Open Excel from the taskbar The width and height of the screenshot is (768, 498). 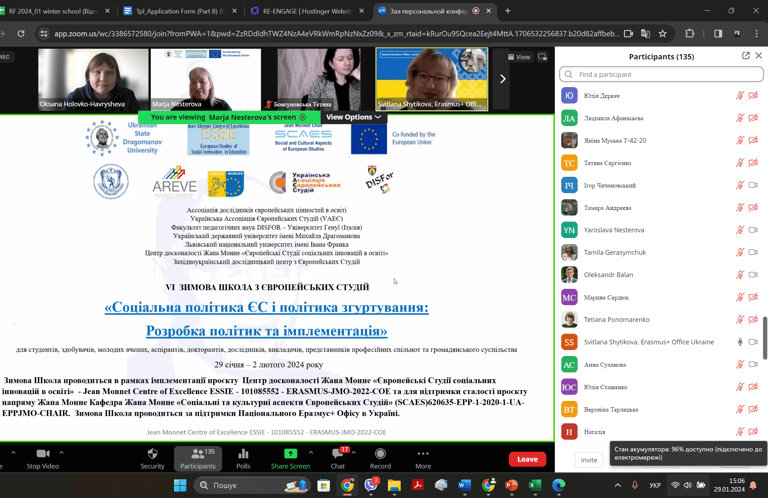(x=535, y=485)
